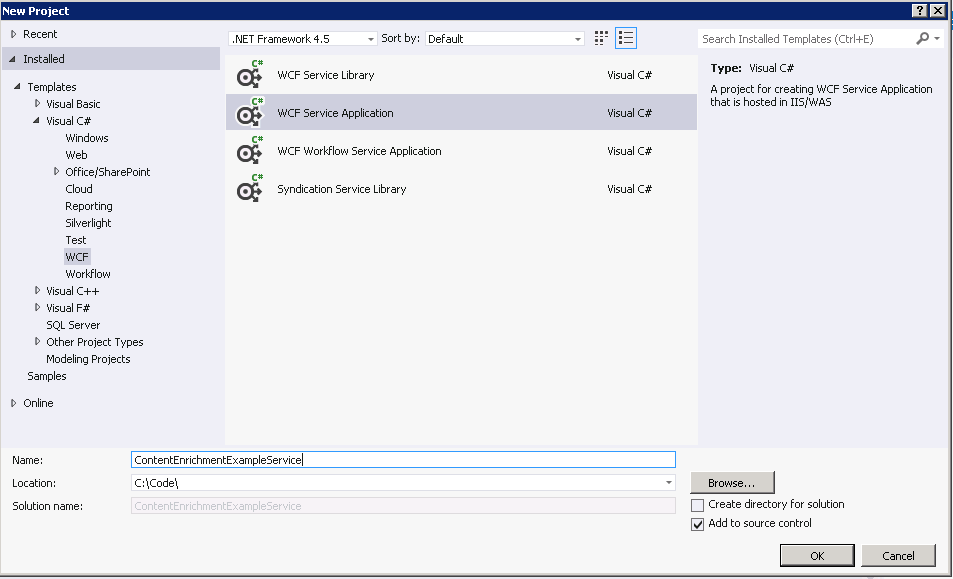The height and width of the screenshot is (579, 953).
Task: Select the Windows template category
Action: coord(87,138)
